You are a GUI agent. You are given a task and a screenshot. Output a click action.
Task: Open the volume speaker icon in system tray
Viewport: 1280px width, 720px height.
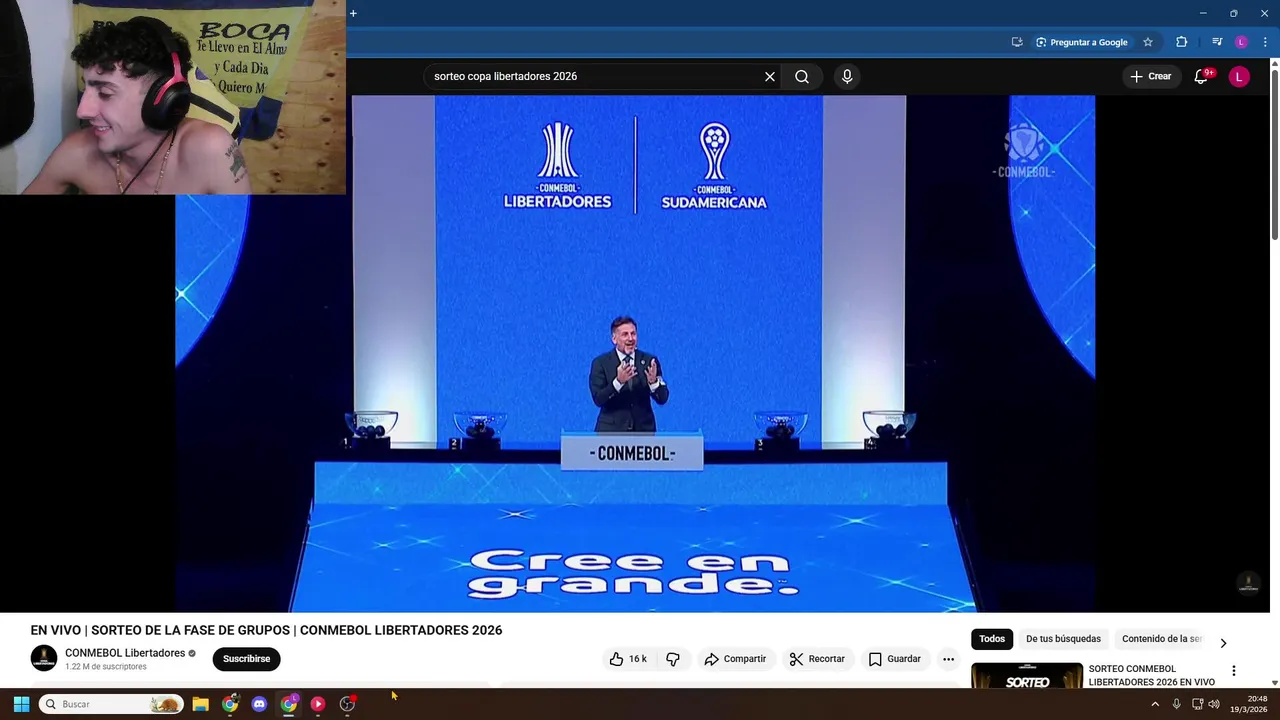tap(1214, 704)
